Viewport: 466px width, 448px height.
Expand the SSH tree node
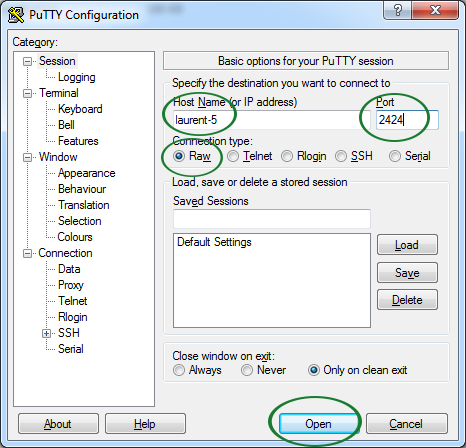tap(46, 333)
